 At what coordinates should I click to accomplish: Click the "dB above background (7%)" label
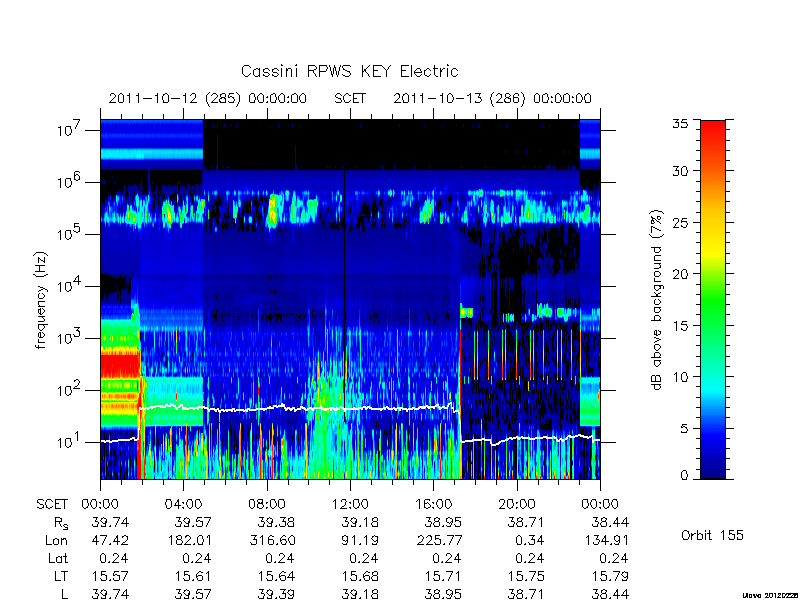pos(657,300)
